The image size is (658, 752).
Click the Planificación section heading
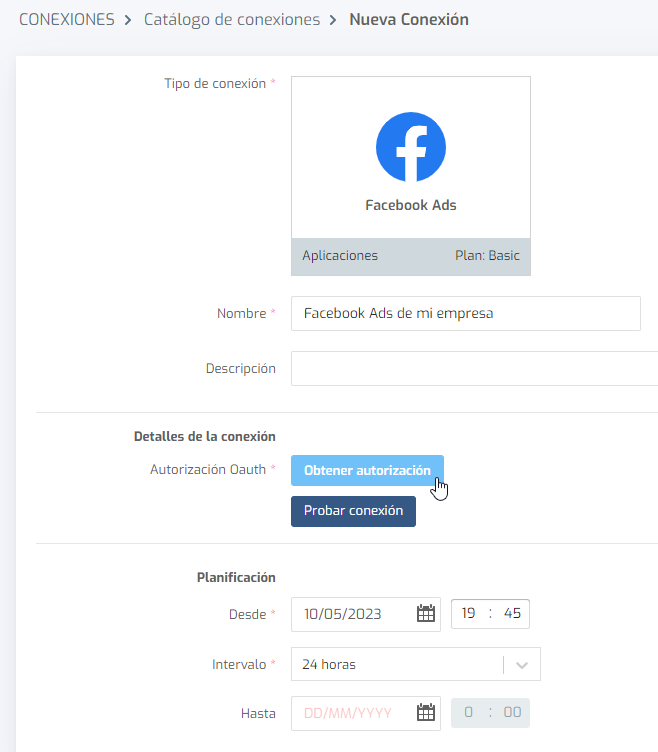[x=236, y=577]
